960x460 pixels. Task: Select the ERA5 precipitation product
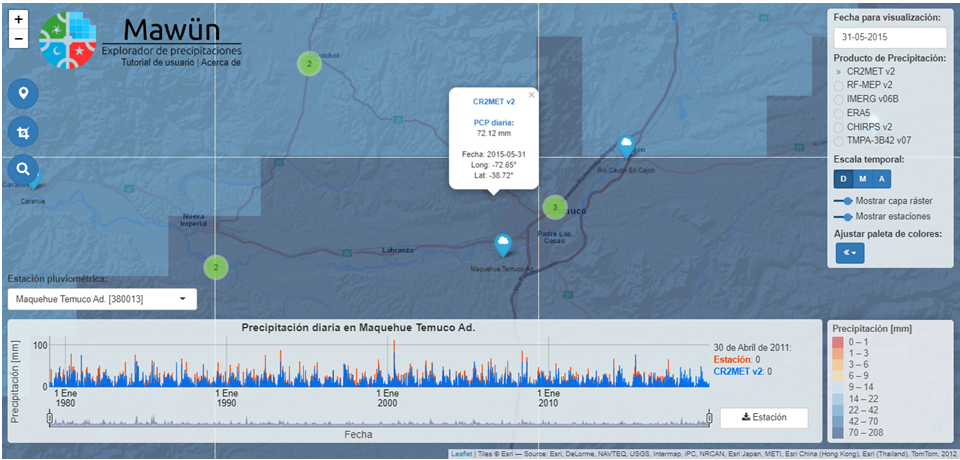pyautogui.click(x=839, y=113)
